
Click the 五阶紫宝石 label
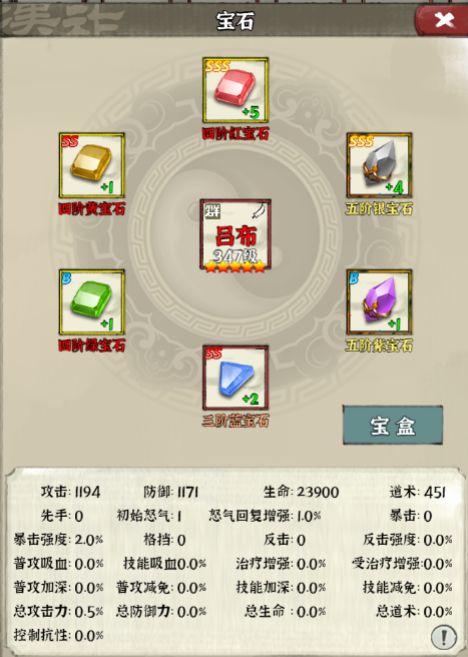click(x=379, y=346)
